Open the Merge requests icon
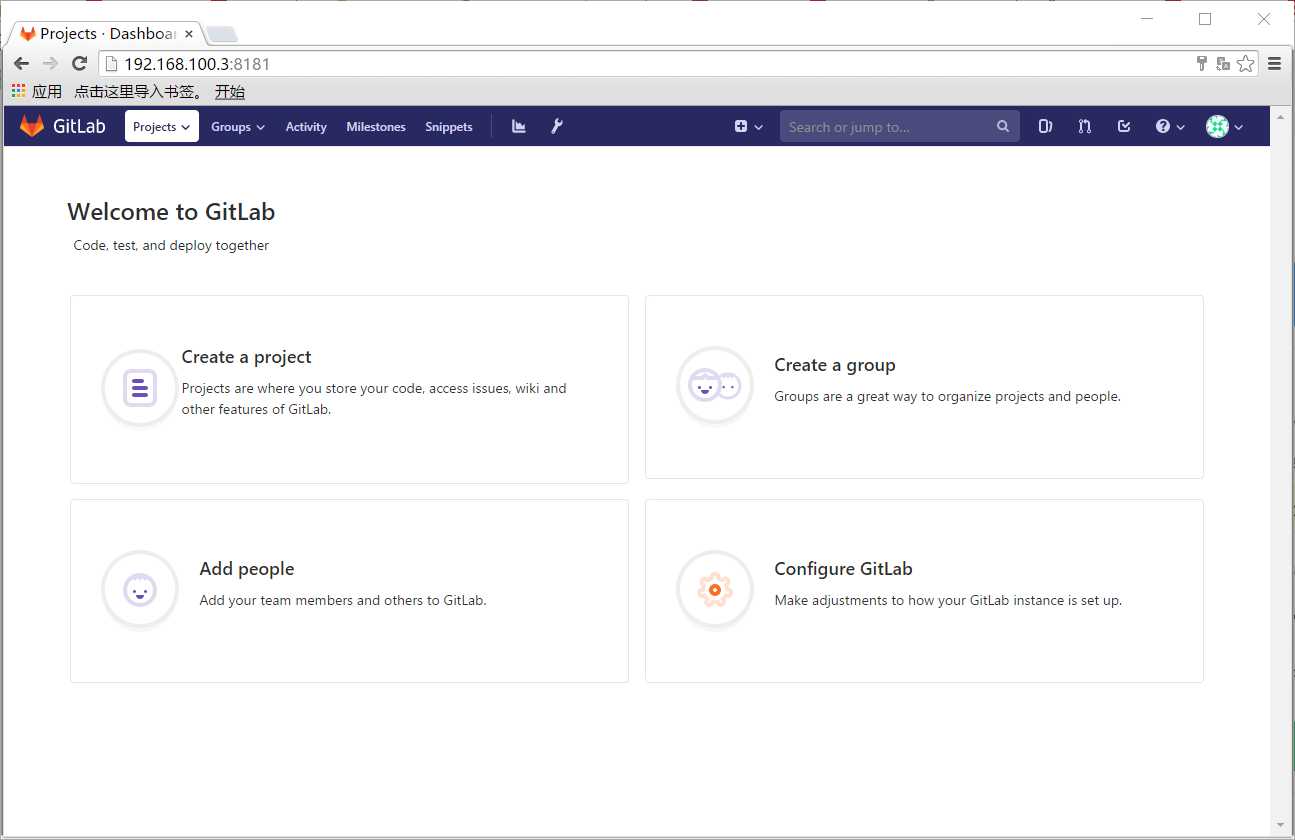 click(x=1085, y=126)
